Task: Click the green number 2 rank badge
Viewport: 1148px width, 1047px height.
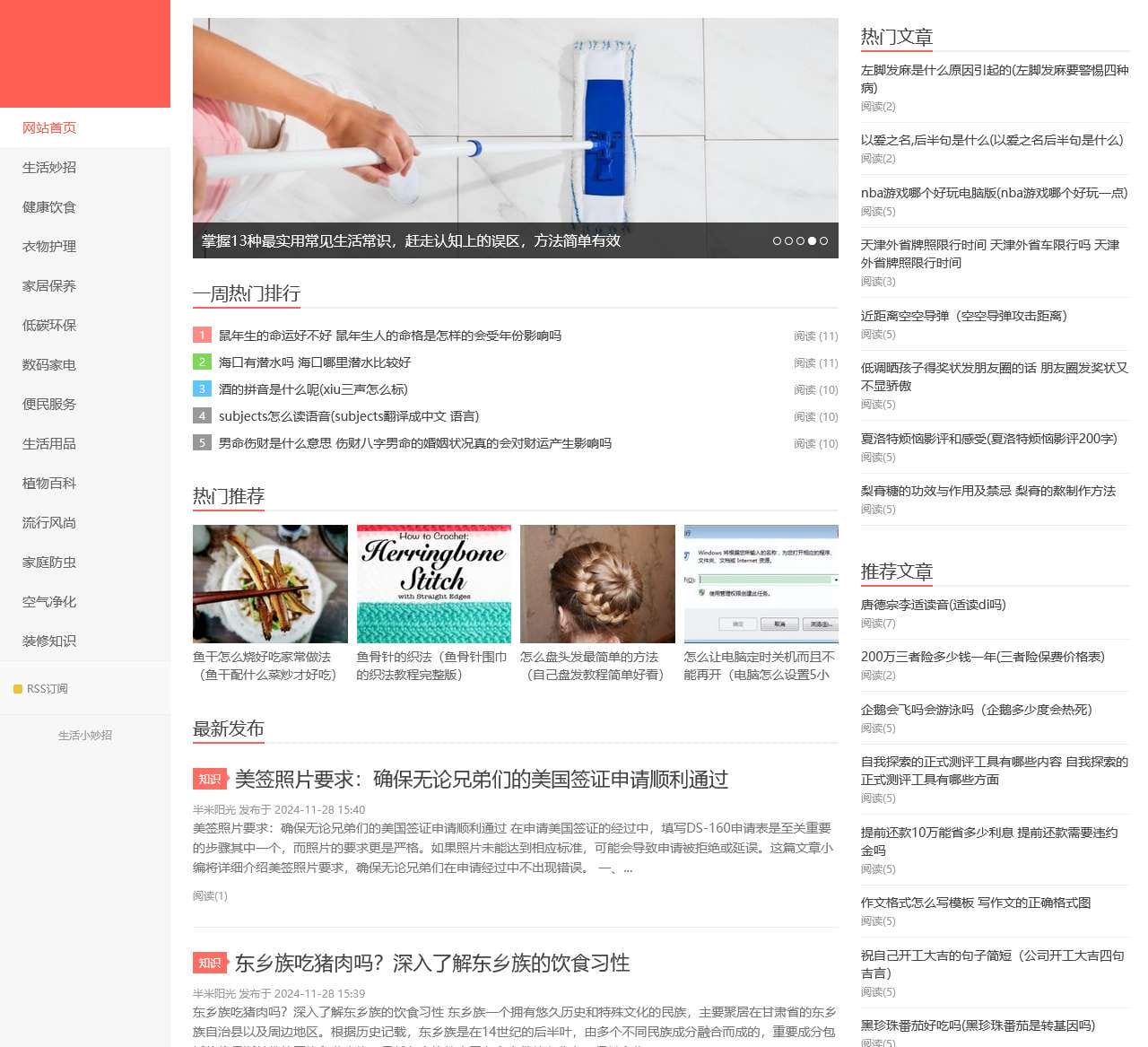Action: pyautogui.click(x=202, y=362)
